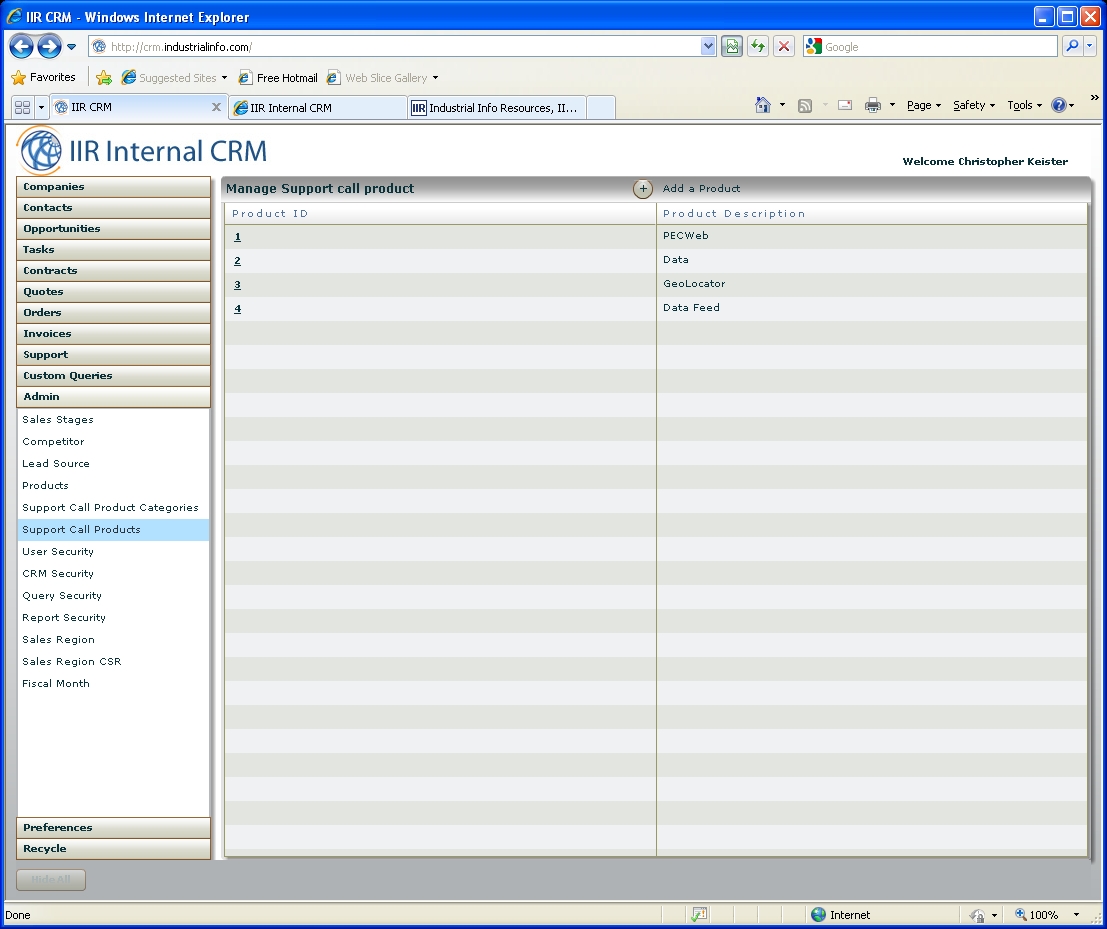Open the Support sidebar section

coord(113,355)
